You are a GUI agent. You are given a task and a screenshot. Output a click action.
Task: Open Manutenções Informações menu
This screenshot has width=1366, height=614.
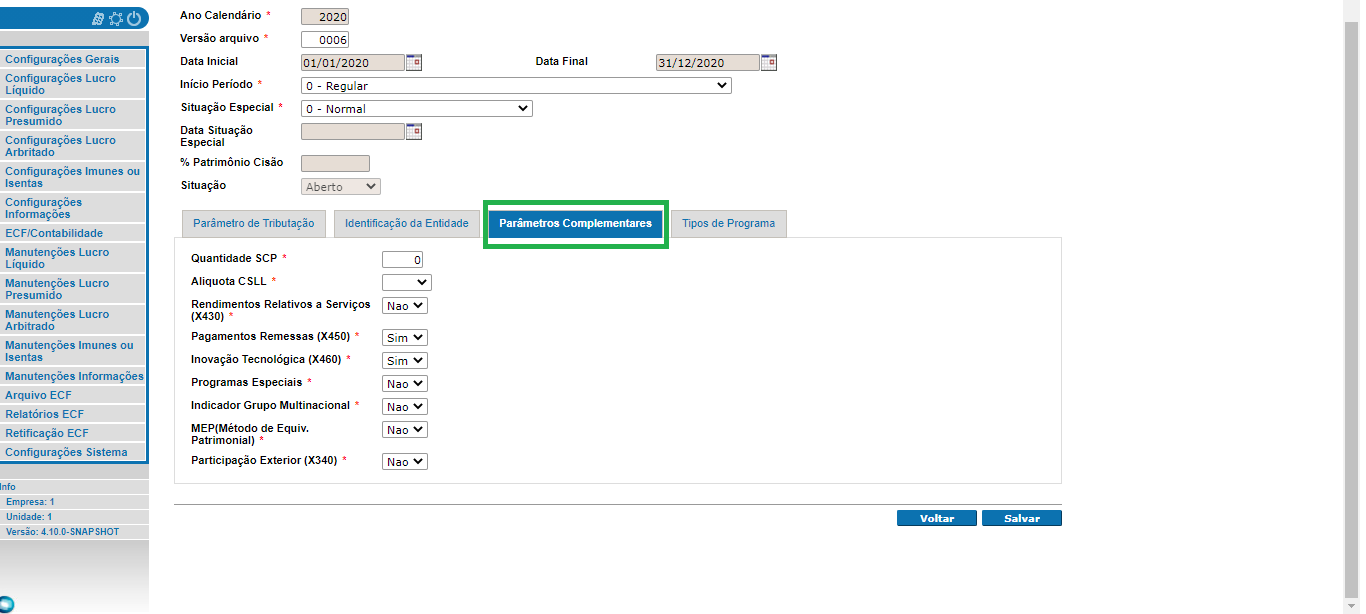click(74, 376)
